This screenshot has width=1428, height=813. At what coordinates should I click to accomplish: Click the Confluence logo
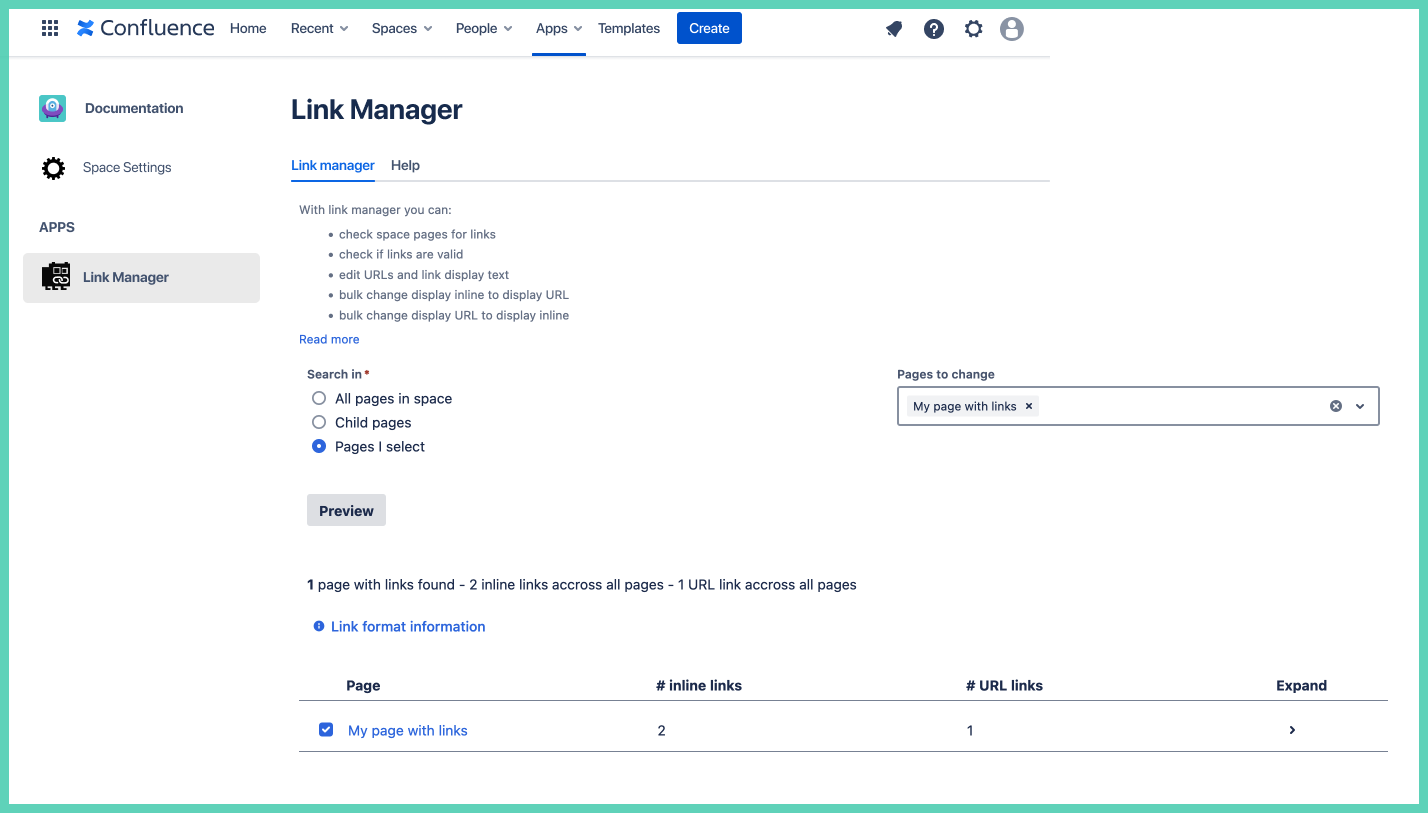145,28
